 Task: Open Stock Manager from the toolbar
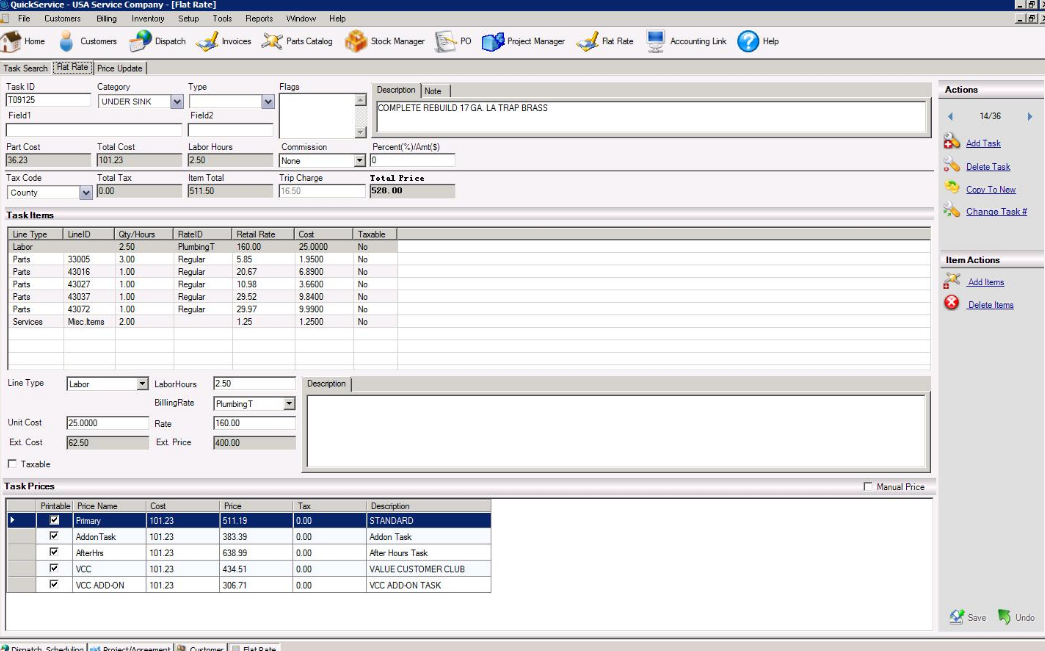[356, 41]
